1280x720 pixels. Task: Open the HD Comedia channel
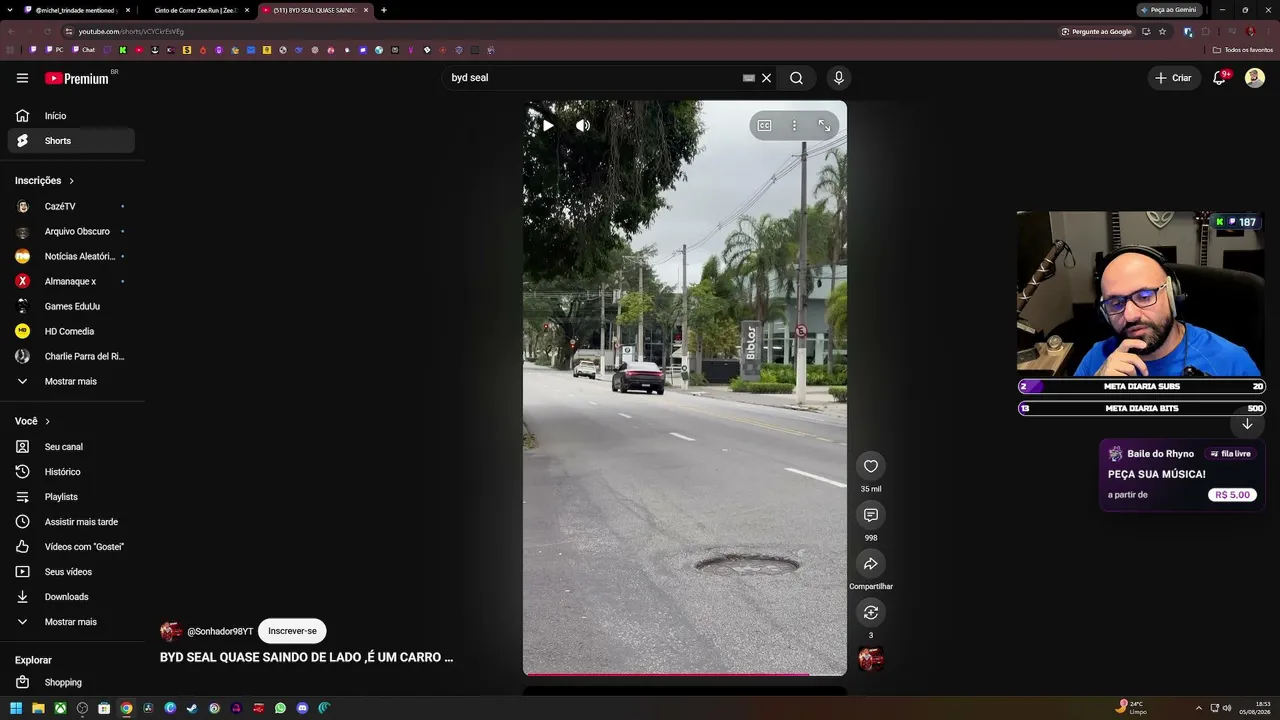click(x=71, y=331)
